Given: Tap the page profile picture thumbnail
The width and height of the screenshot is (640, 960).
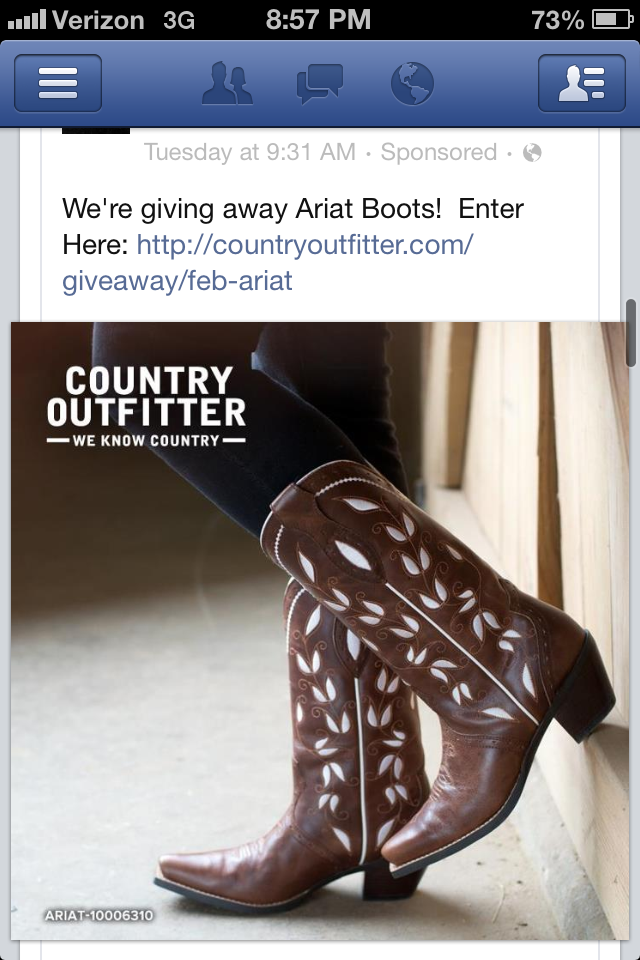Looking at the screenshot, I should (96, 130).
